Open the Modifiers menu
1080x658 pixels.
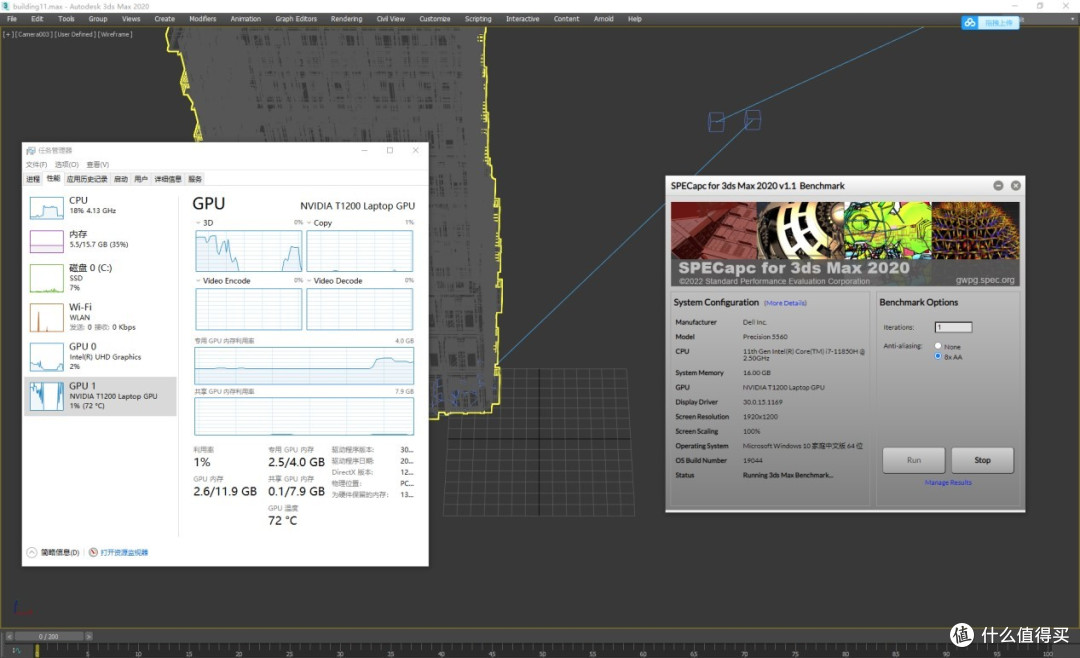point(202,19)
